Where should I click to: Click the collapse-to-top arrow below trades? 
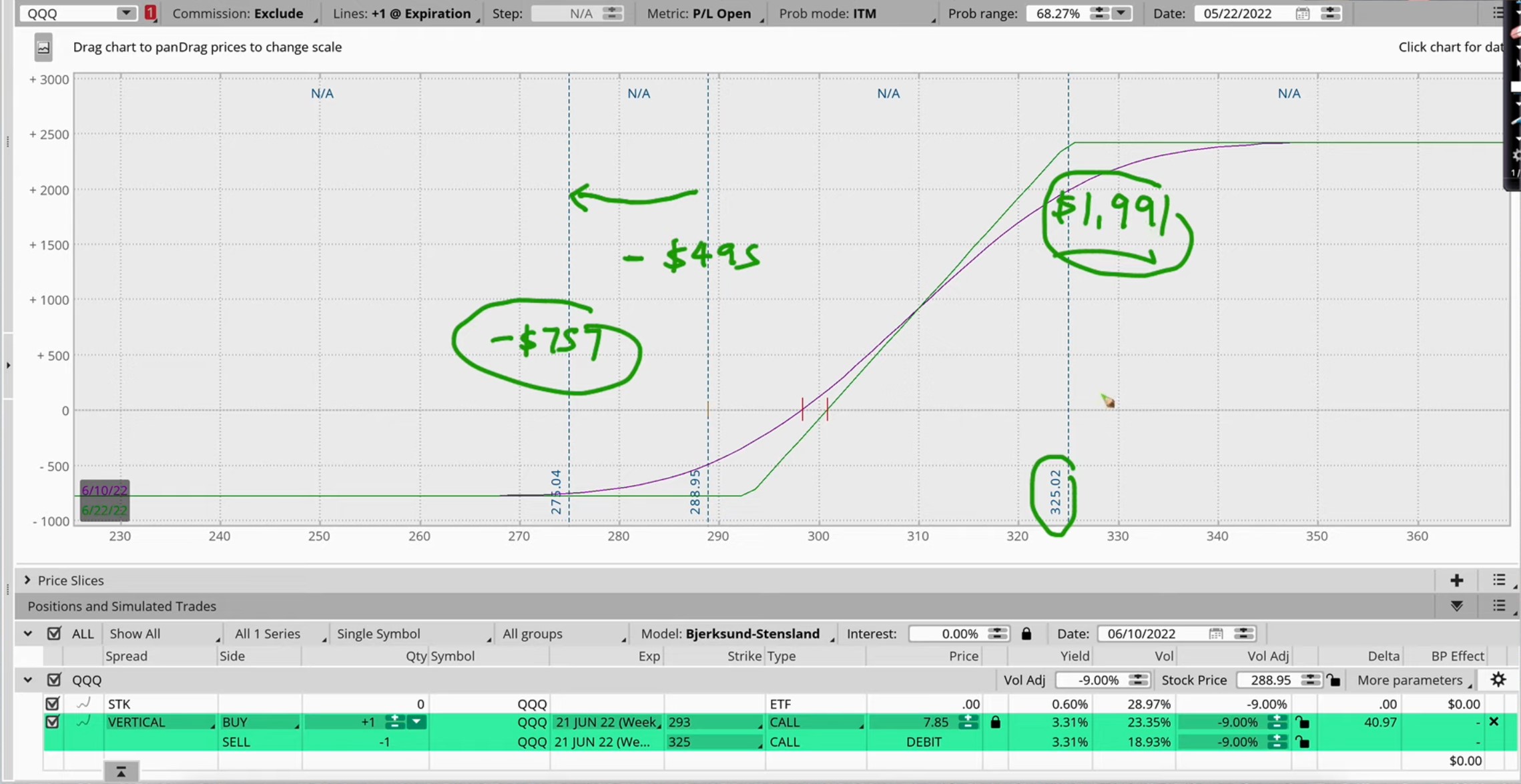(121, 772)
